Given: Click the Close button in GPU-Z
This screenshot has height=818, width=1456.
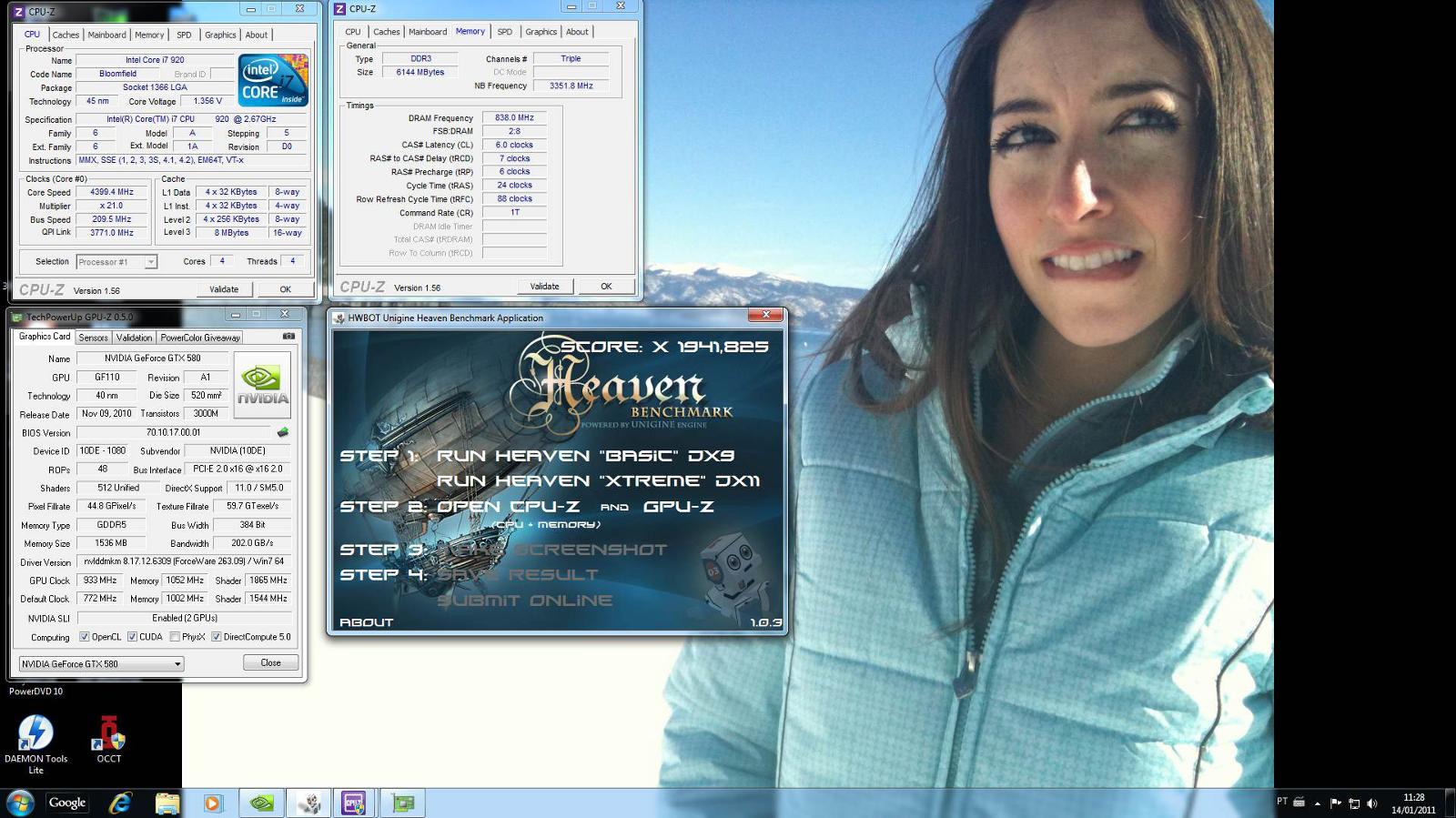Looking at the screenshot, I should click(270, 662).
